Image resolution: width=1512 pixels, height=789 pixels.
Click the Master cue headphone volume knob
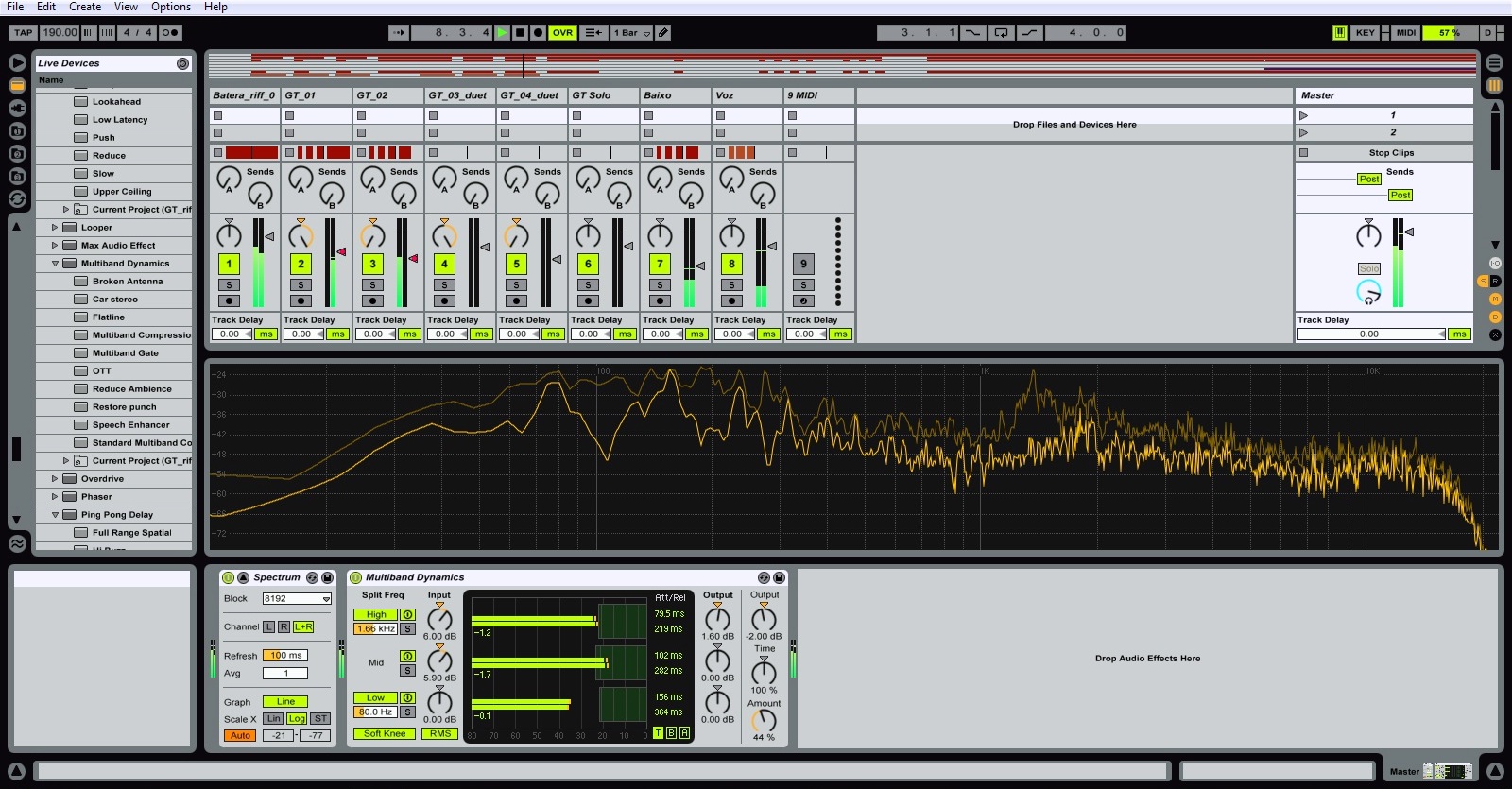(1368, 292)
